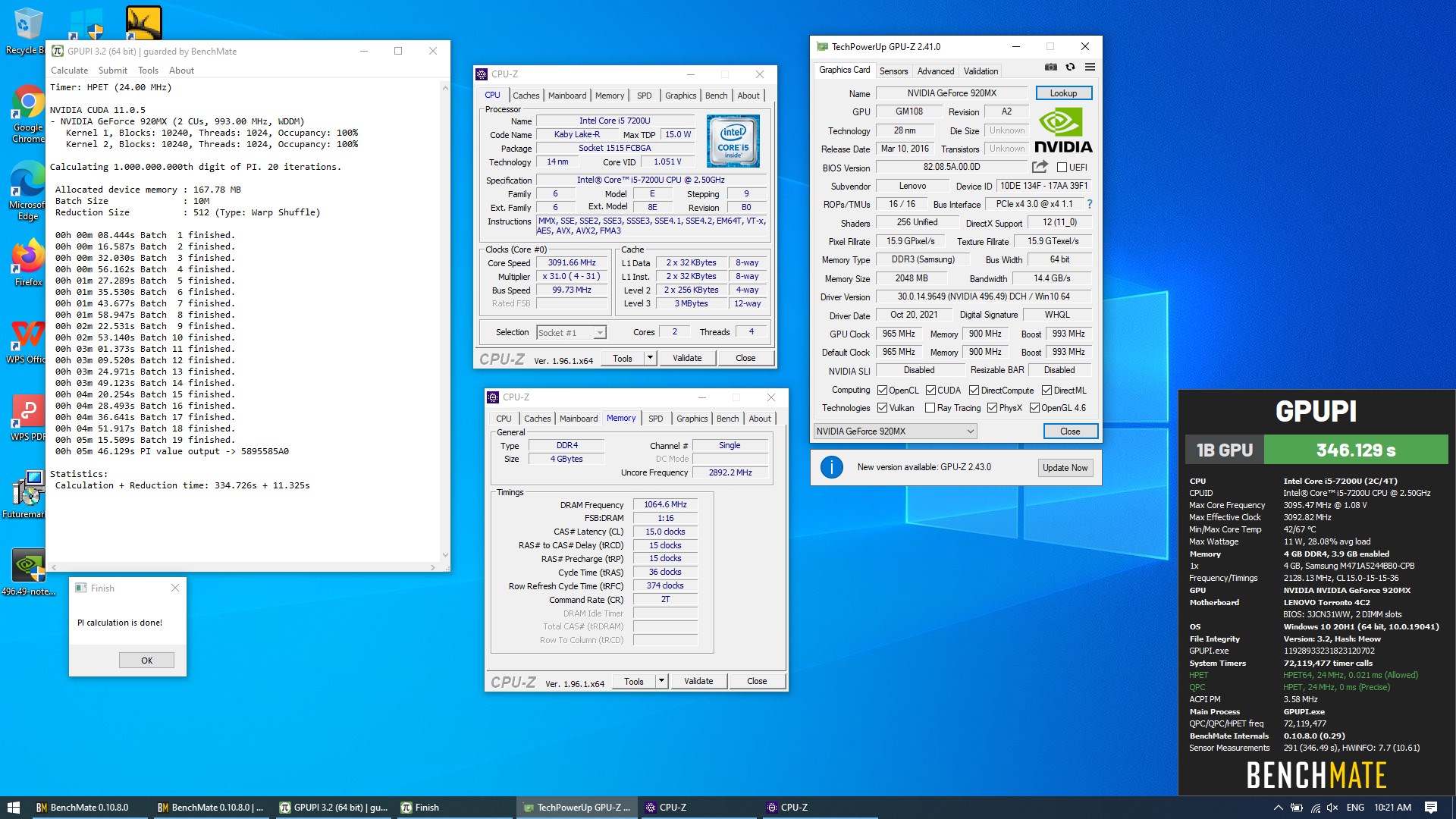Open Validation tab in GPU-Z
The image size is (1456, 819).
pyautogui.click(x=981, y=71)
